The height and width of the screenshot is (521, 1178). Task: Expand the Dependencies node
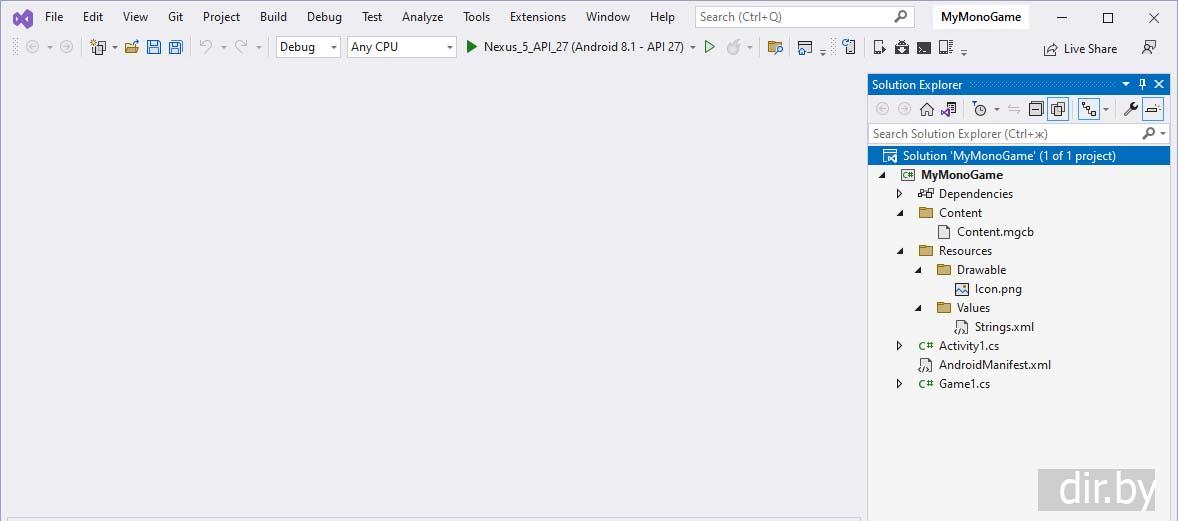pyautogui.click(x=899, y=194)
